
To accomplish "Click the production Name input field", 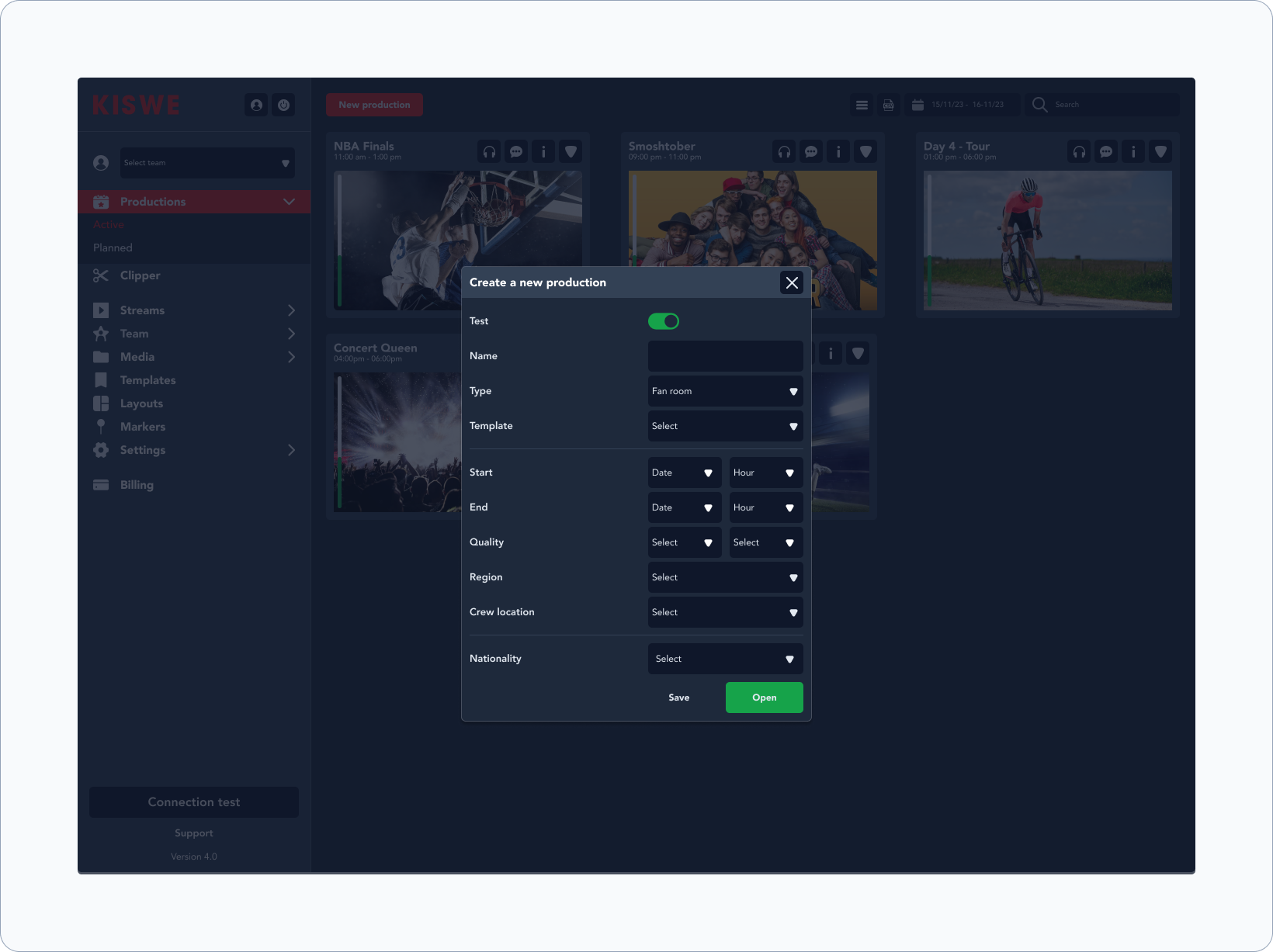I will pos(726,356).
